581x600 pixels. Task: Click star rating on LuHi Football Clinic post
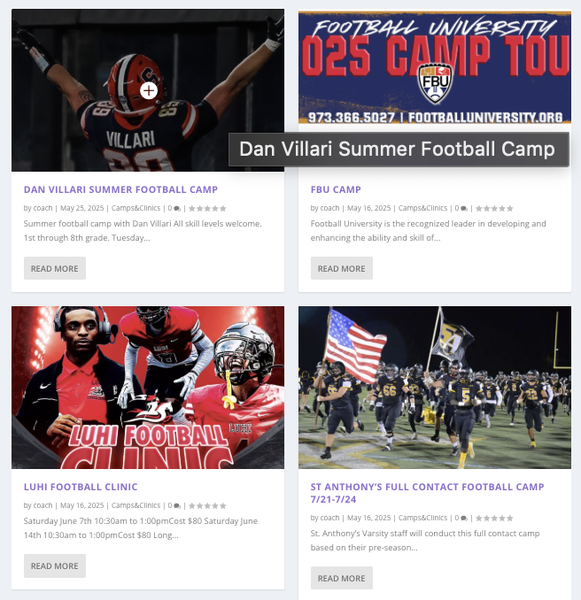coord(207,506)
